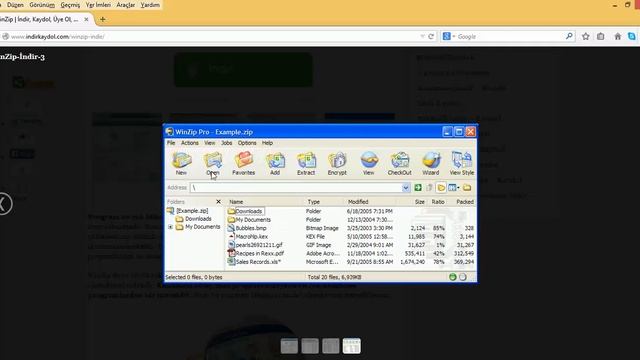Screen dimensions: 640x360
Task: Click the Add files toolbar icon
Action: point(275,163)
